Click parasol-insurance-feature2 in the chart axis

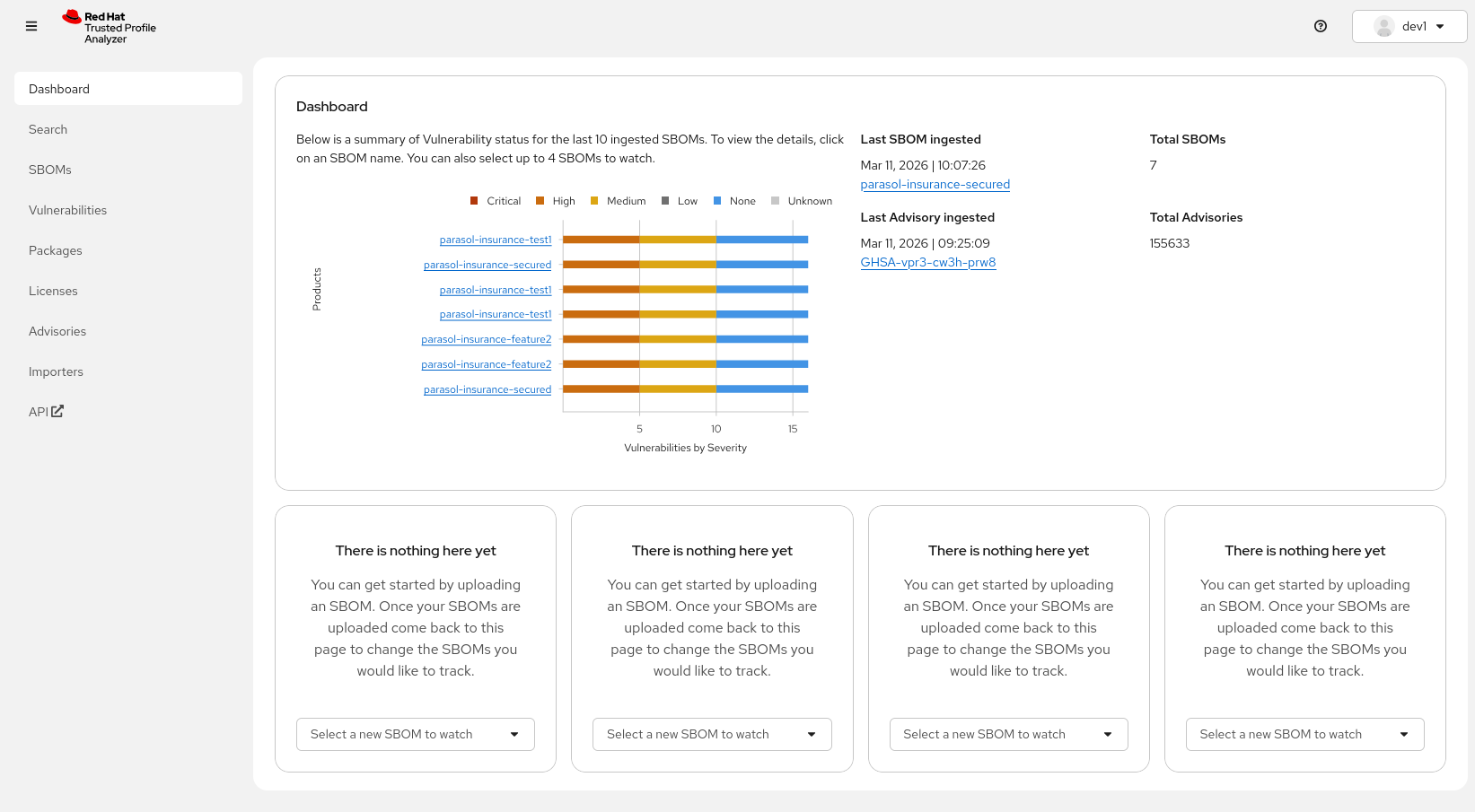tap(486, 338)
